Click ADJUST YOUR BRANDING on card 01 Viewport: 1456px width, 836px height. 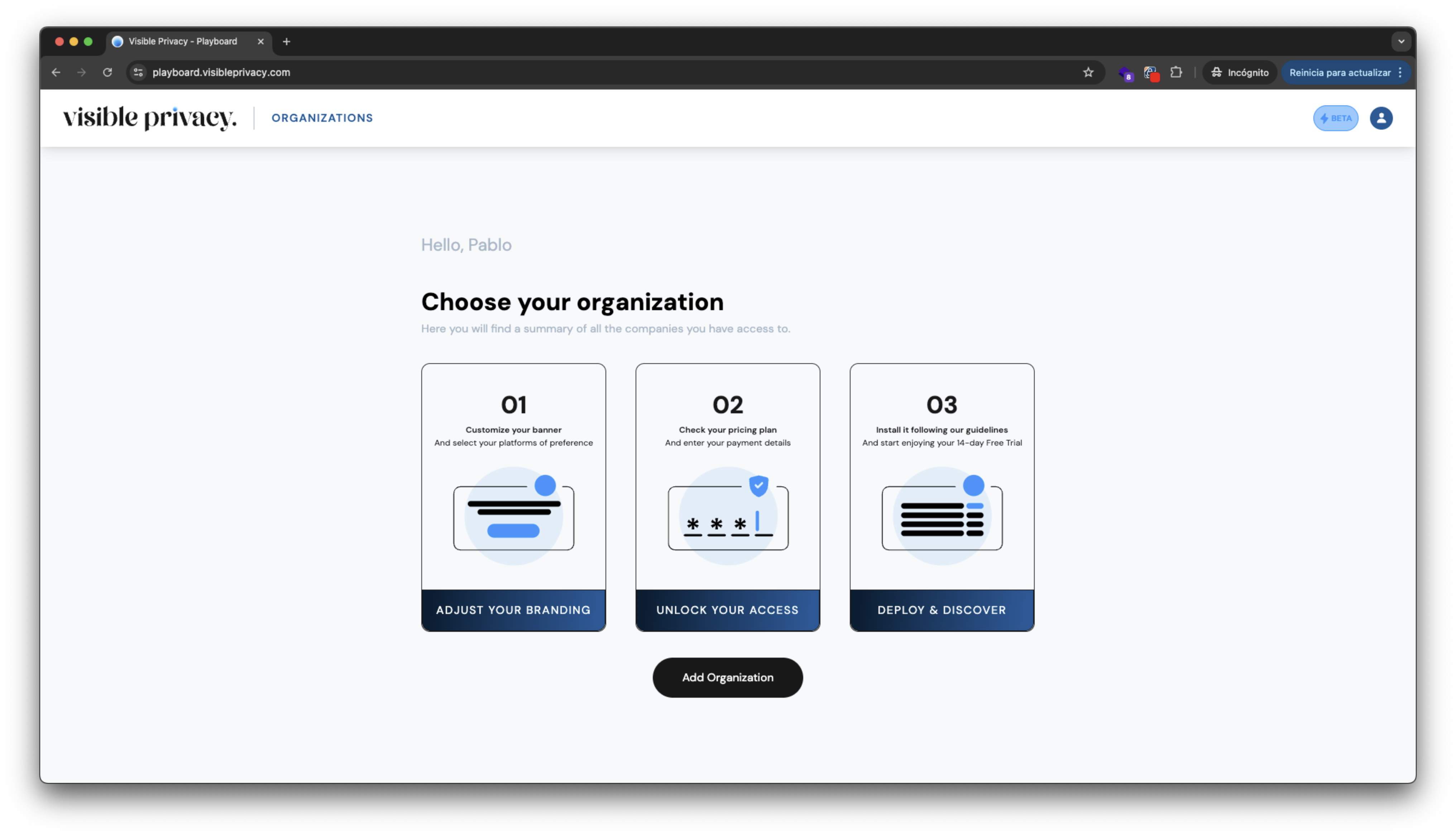click(513, 610)
